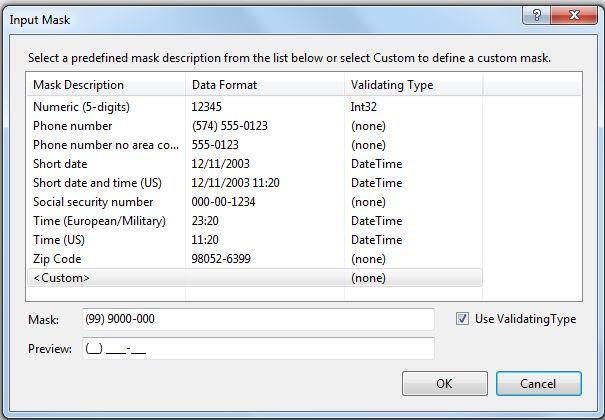Click DateTime cell in Short date row
Viewport: 605px width, 420px height.
click(377, 164)
